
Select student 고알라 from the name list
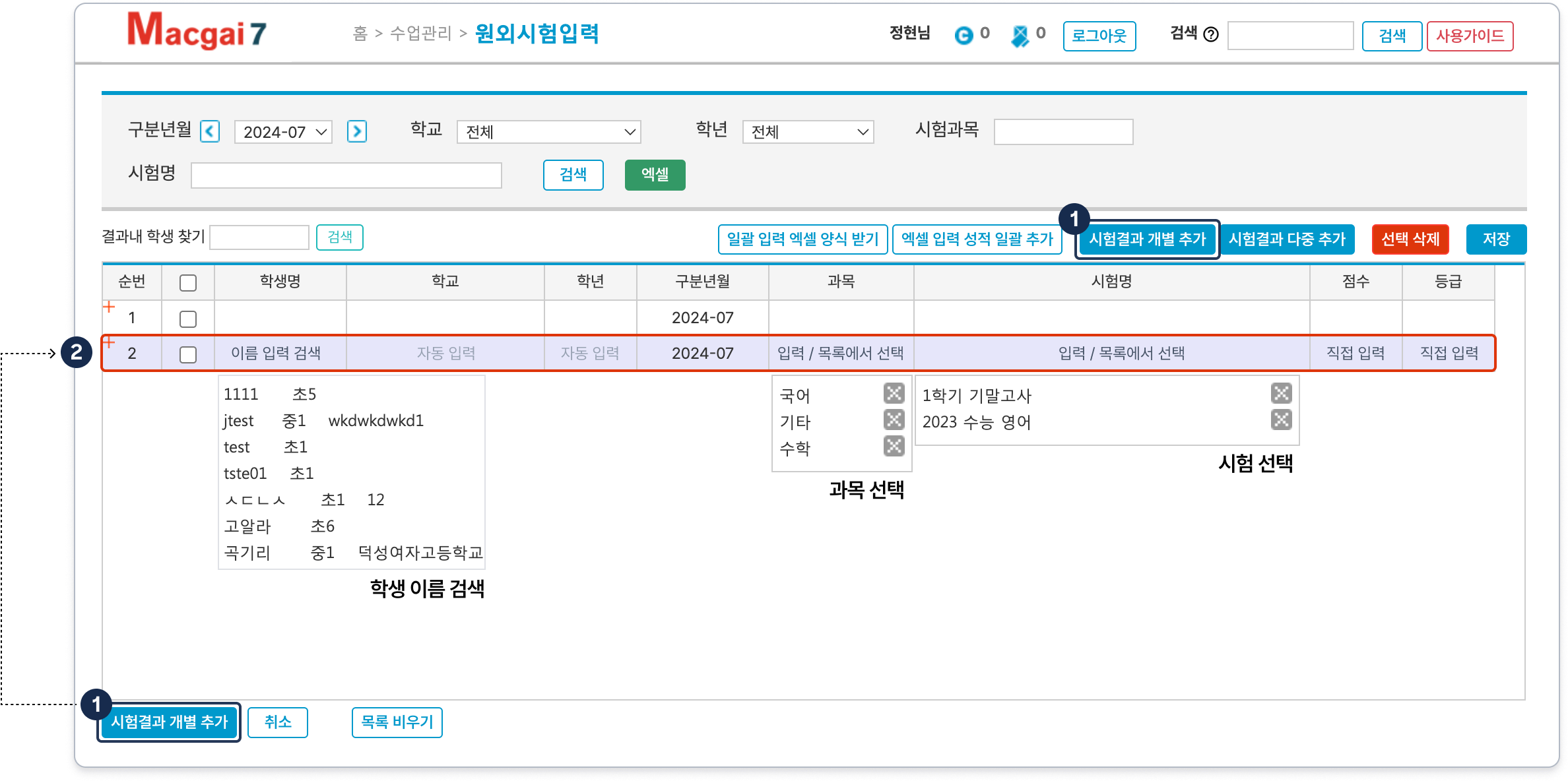247,526
